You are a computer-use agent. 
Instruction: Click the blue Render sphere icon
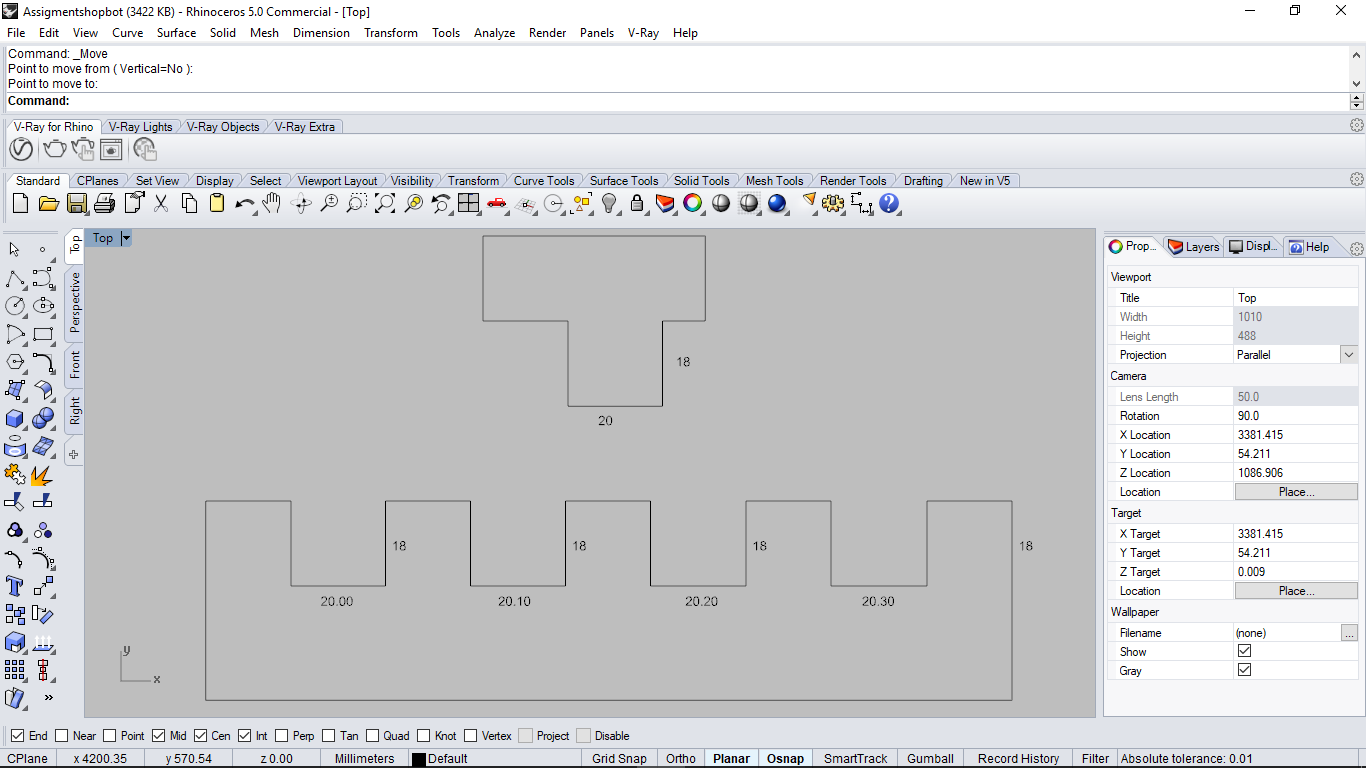click(x=777, y=204)
